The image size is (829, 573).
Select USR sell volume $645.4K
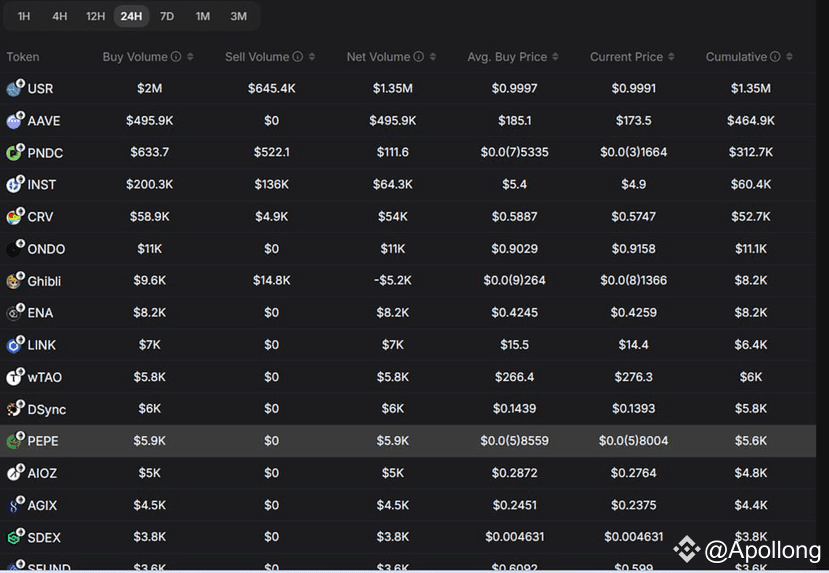coord(272,88)
